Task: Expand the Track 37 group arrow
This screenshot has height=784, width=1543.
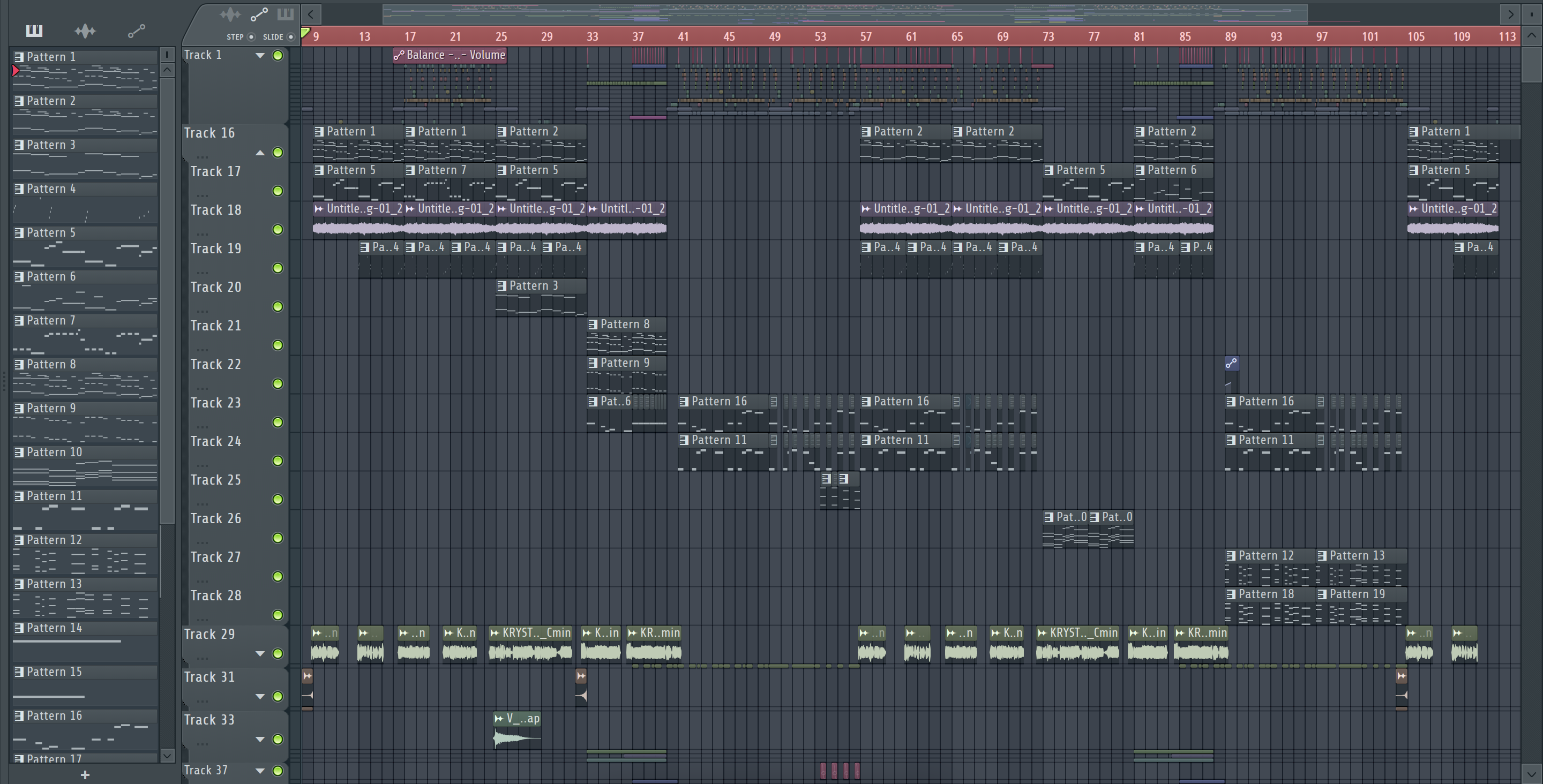Action: [260, 771]
